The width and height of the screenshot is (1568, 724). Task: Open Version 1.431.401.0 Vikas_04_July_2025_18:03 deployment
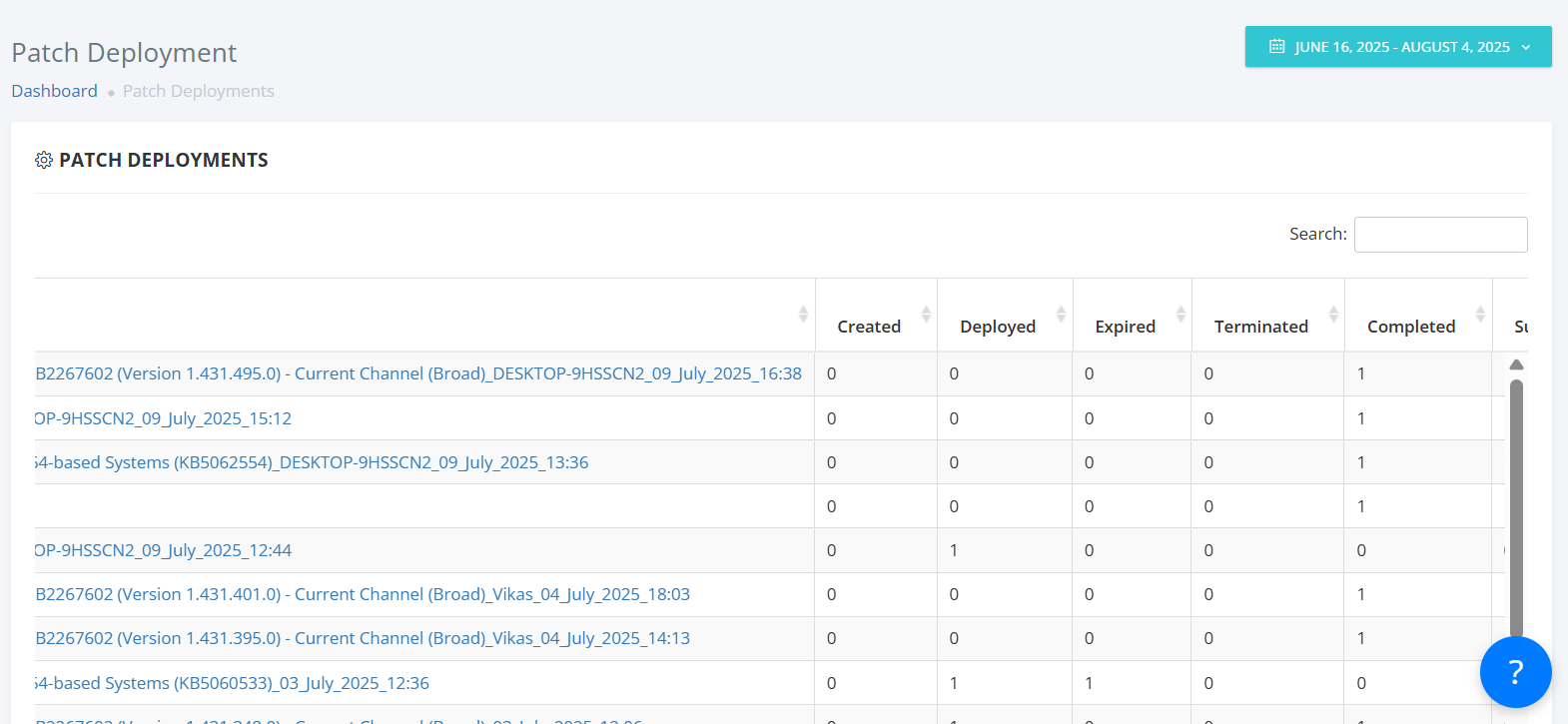pos(363,594)
